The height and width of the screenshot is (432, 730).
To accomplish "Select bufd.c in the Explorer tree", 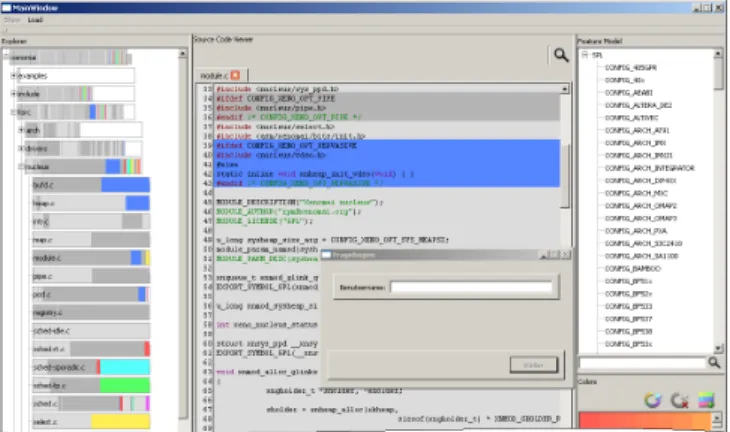I will pyautogui.click(x=91, y=185).
